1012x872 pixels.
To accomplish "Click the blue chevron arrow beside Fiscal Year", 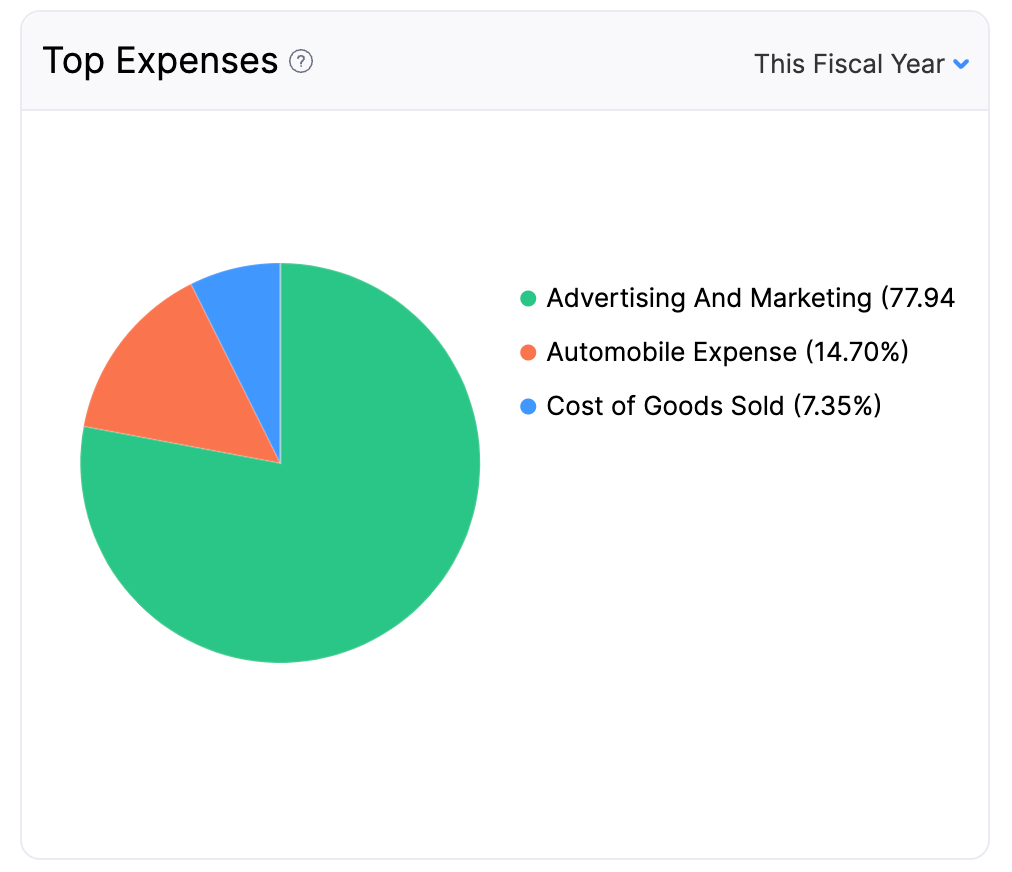I will (x=961, y=64).
